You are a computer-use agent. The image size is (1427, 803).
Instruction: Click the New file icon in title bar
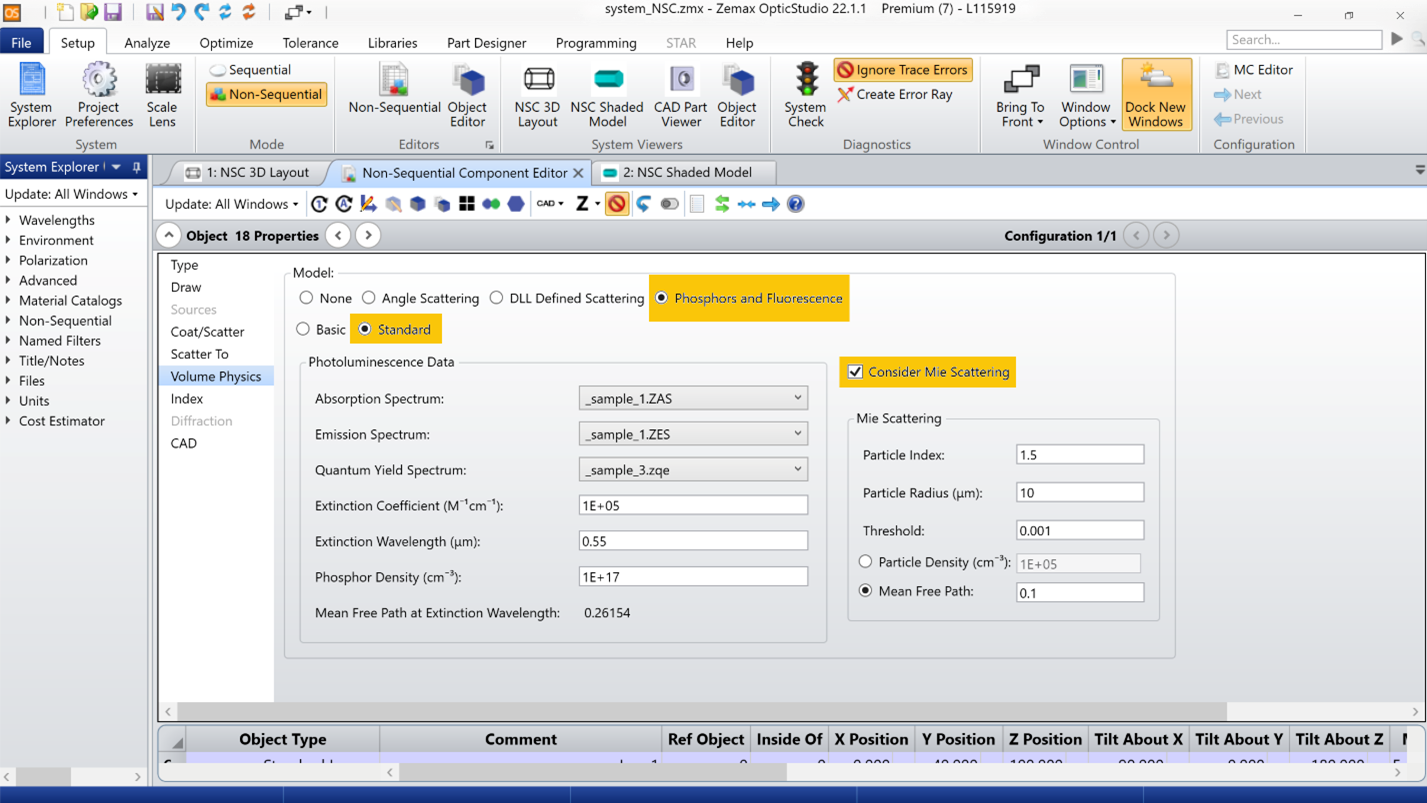[x=65, y=12]
